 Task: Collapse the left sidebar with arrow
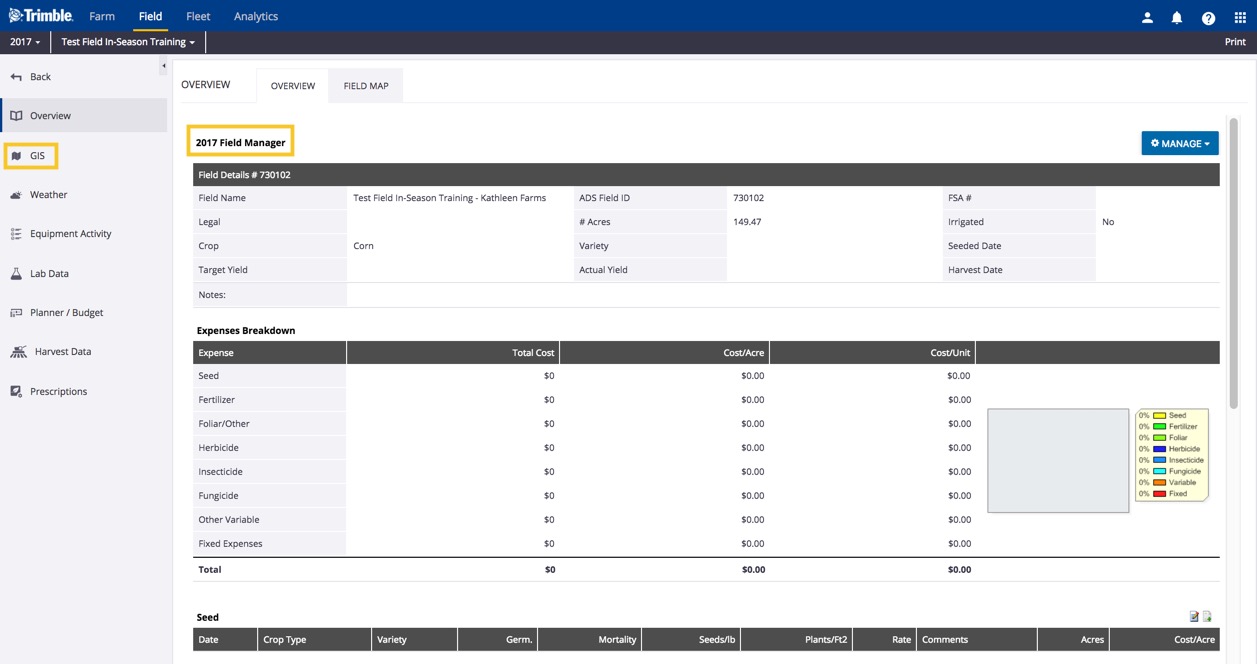164,67
